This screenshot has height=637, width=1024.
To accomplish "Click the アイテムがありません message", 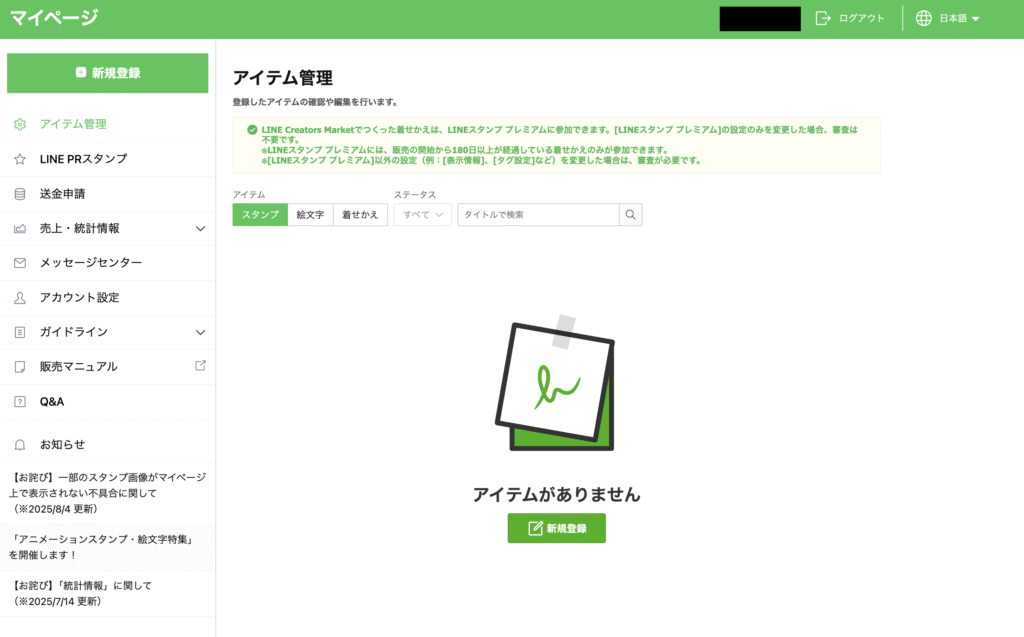I will [x=556, y=495].
